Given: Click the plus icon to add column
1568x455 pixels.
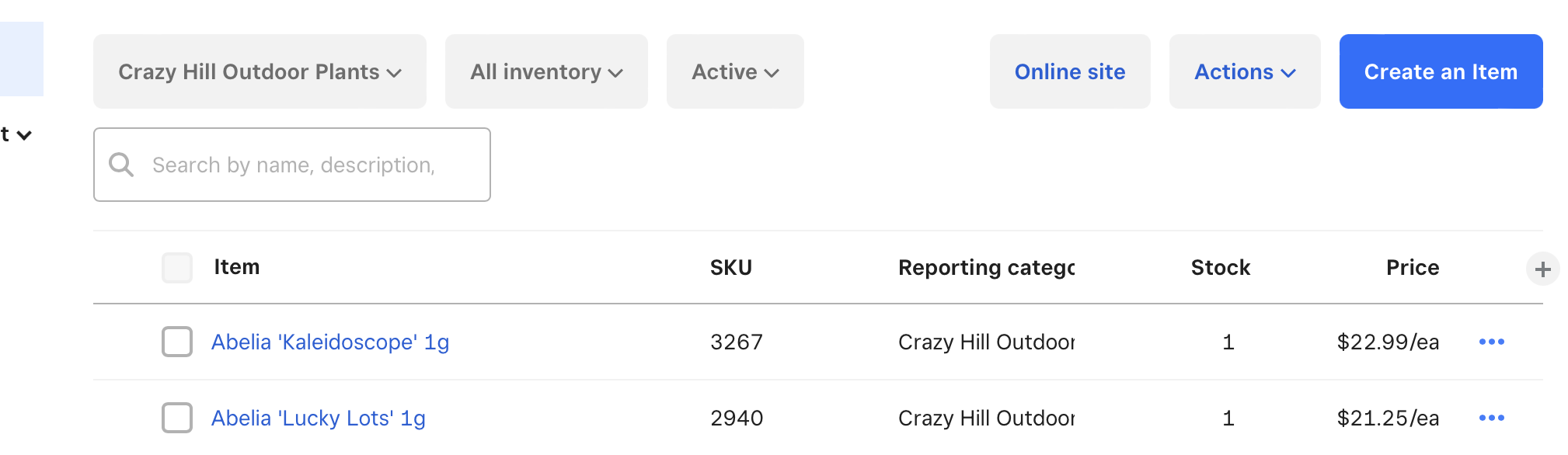Looking at the screenshot, I should point(1542,269).
